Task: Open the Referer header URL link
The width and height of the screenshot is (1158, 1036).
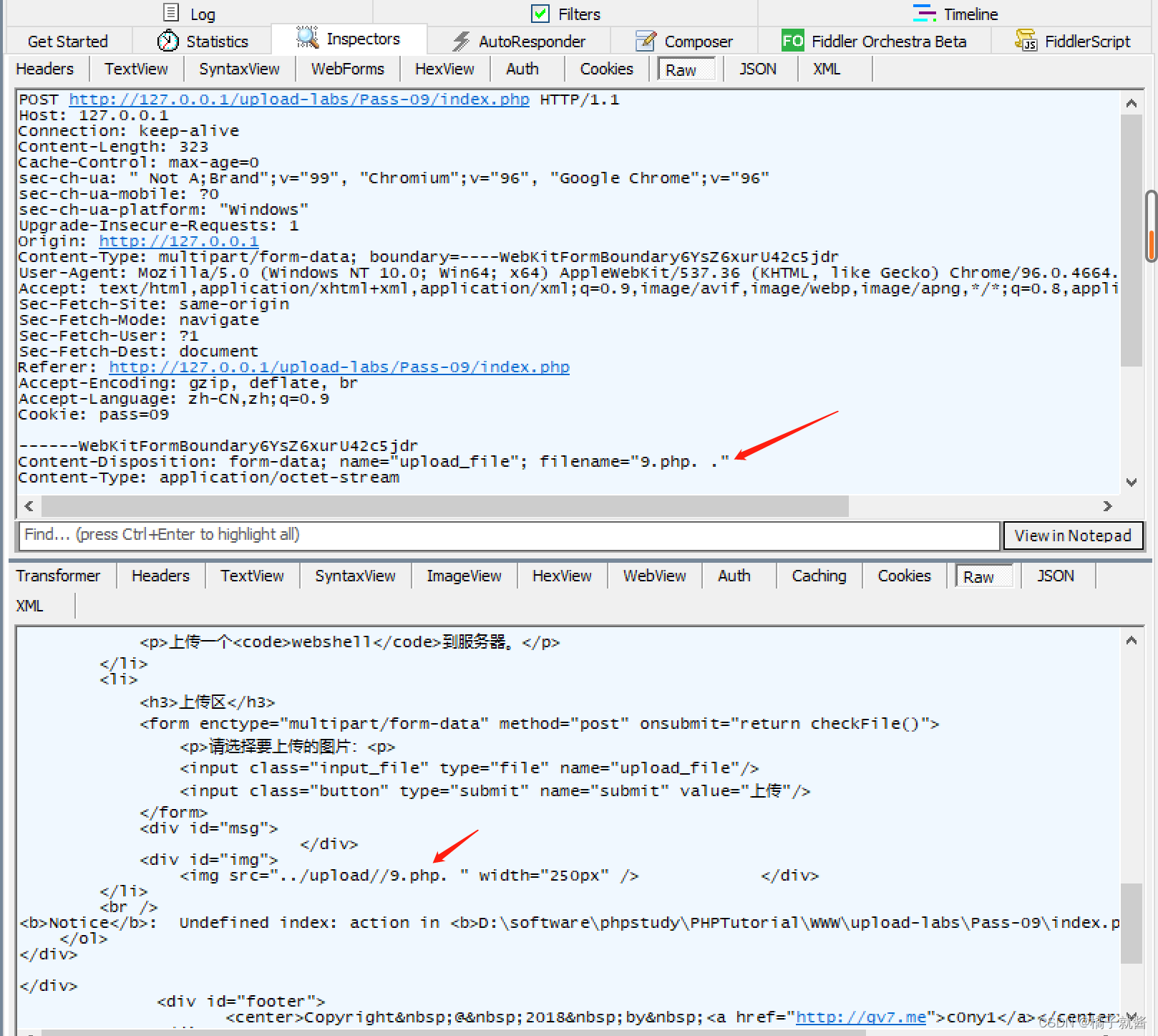Action: (339, 367)
